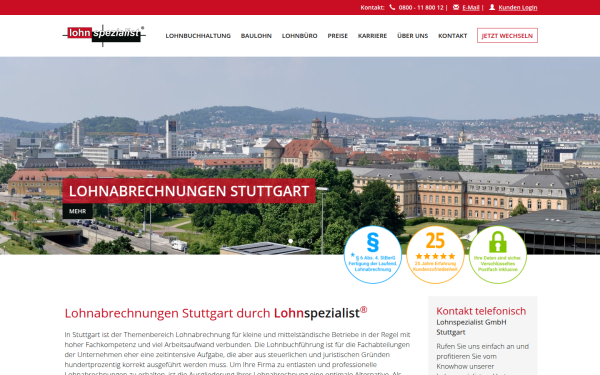
Task: Open the Lohnbuchhaltung menu
Action: click(198, 36)
